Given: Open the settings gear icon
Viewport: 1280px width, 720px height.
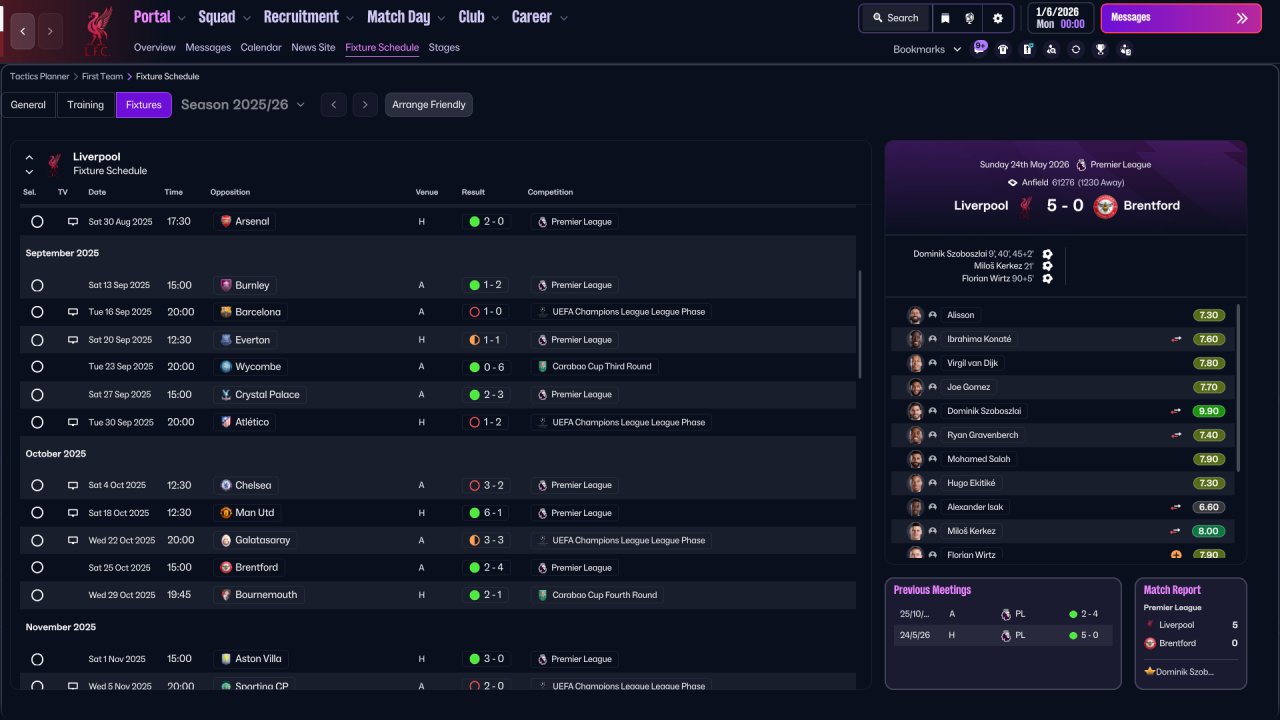Looking at the screenshot, I should point(998,18).
